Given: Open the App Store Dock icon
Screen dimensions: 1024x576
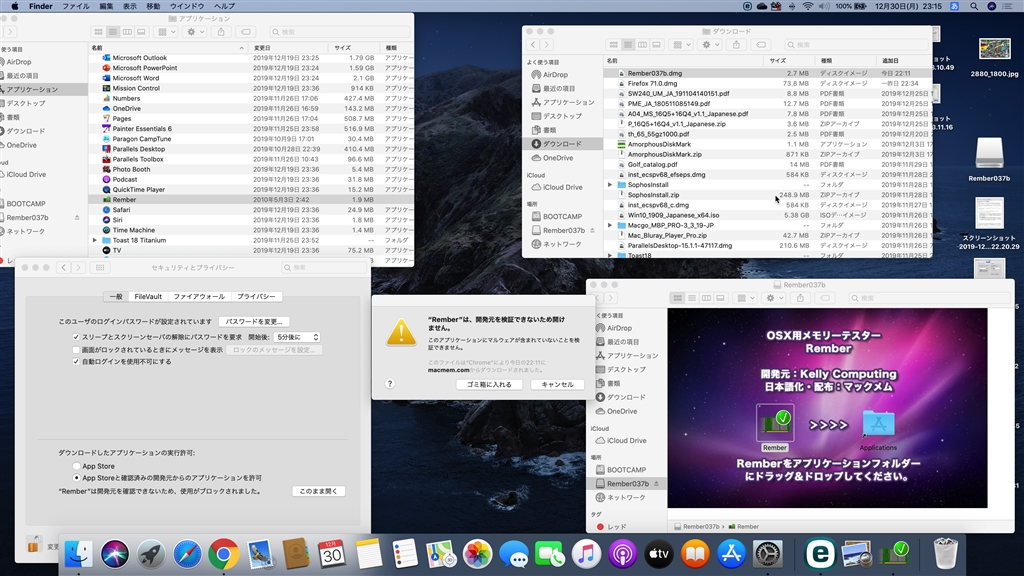Looking at the screenshot, I should pos(732,553).
